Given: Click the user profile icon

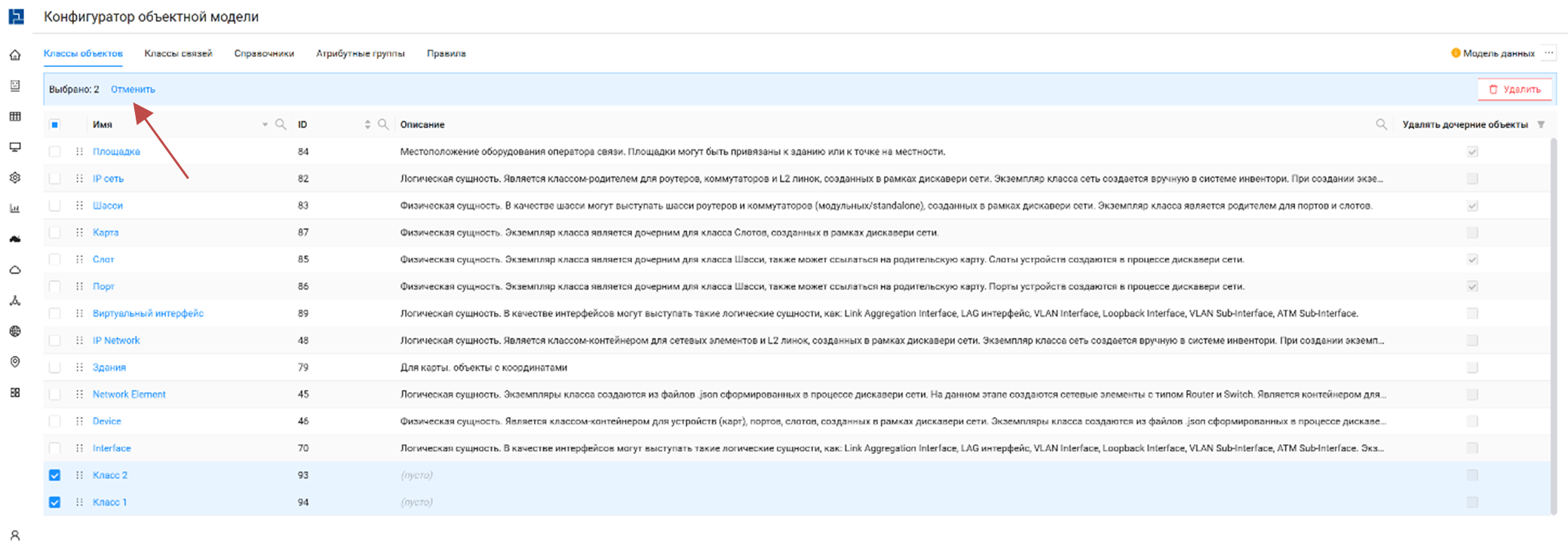Looking at the screenshot, I should click(15, 535).
